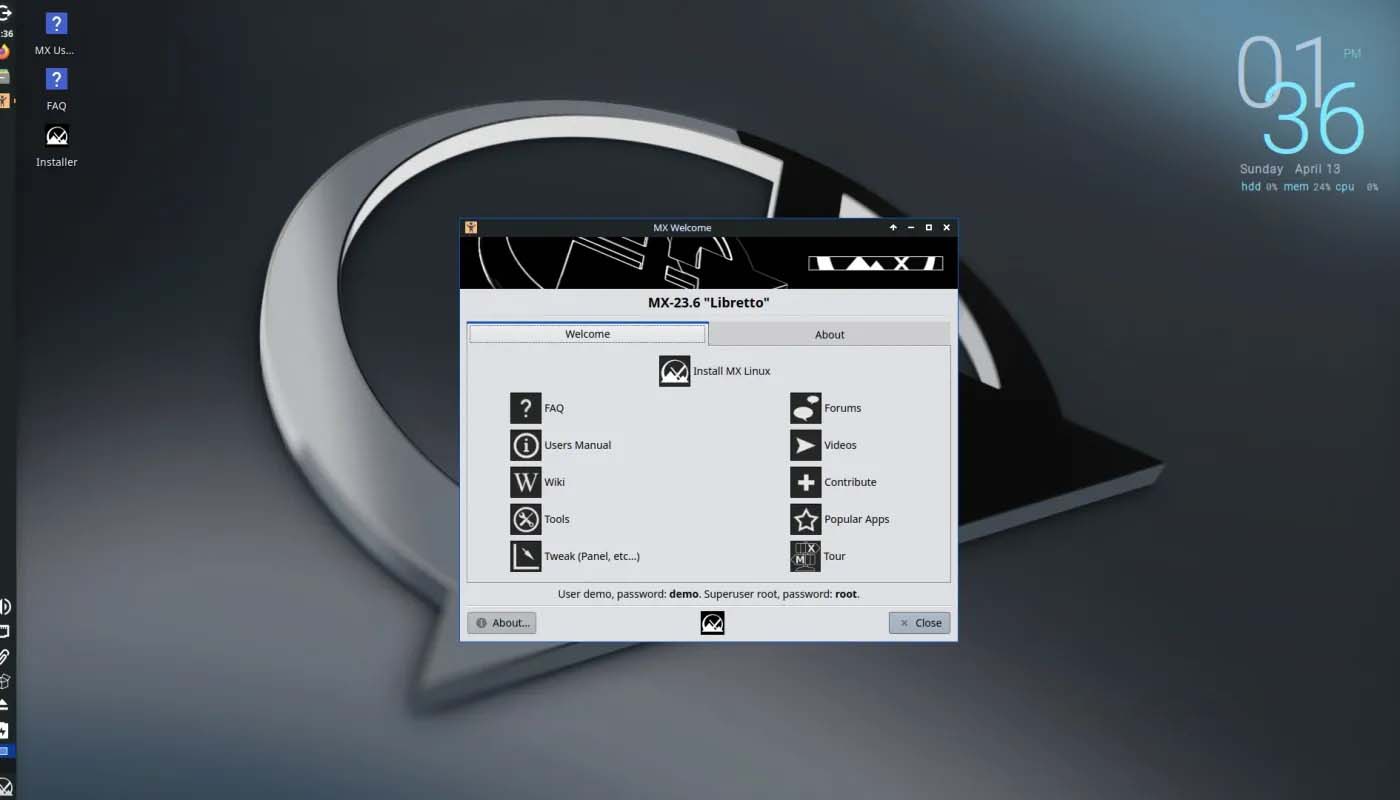
Task: Click the Contribute plus icon
Action: pyautogui.click(x=805, y=482)
